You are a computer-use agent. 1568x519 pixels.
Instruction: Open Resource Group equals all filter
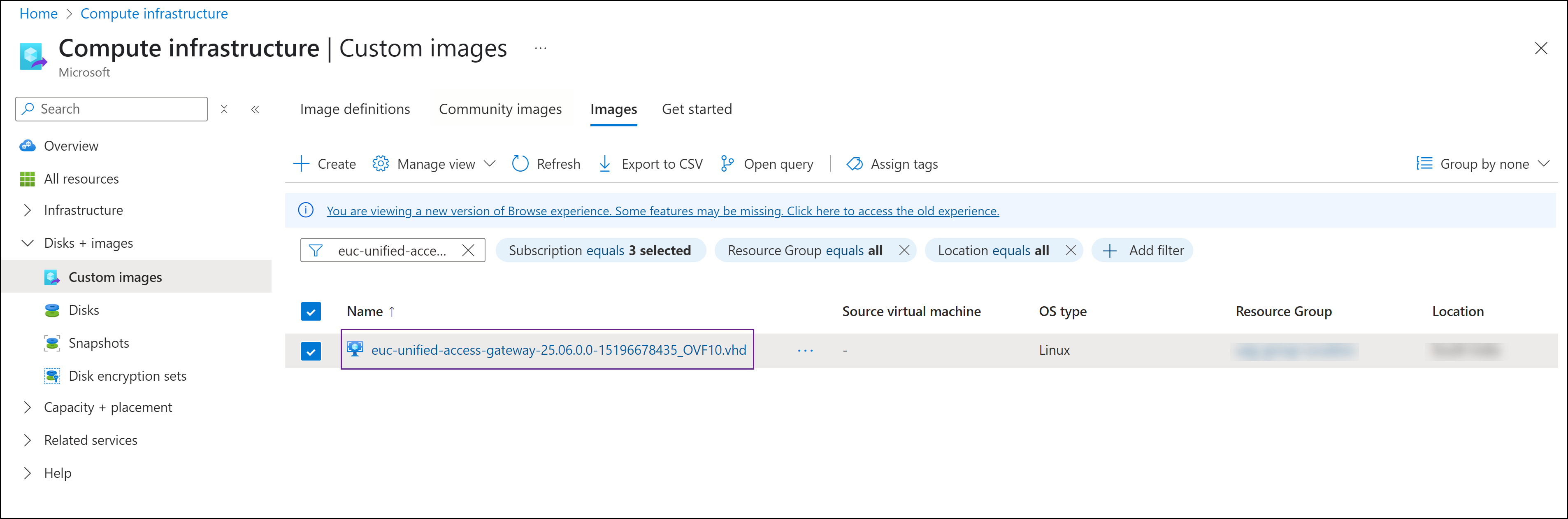(805, 250)
